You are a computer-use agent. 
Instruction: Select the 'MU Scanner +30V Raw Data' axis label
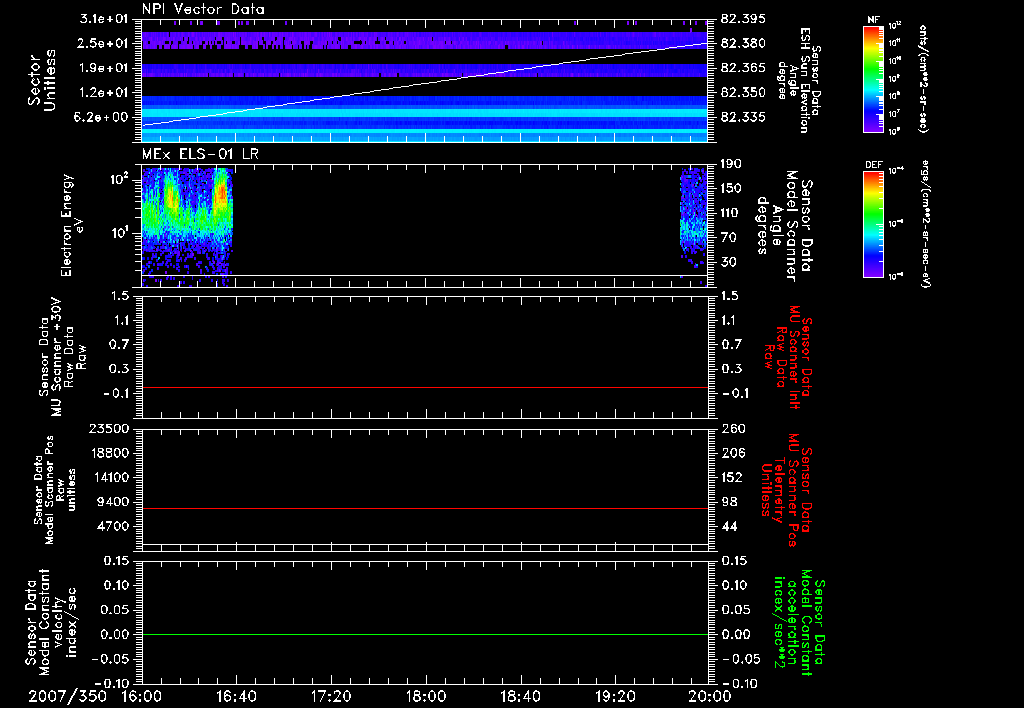coord(62,357)
